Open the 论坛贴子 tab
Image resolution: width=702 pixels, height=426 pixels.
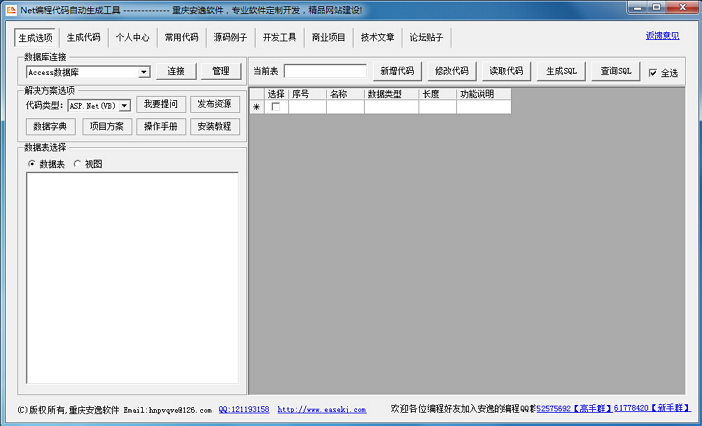tap(426, 38)
